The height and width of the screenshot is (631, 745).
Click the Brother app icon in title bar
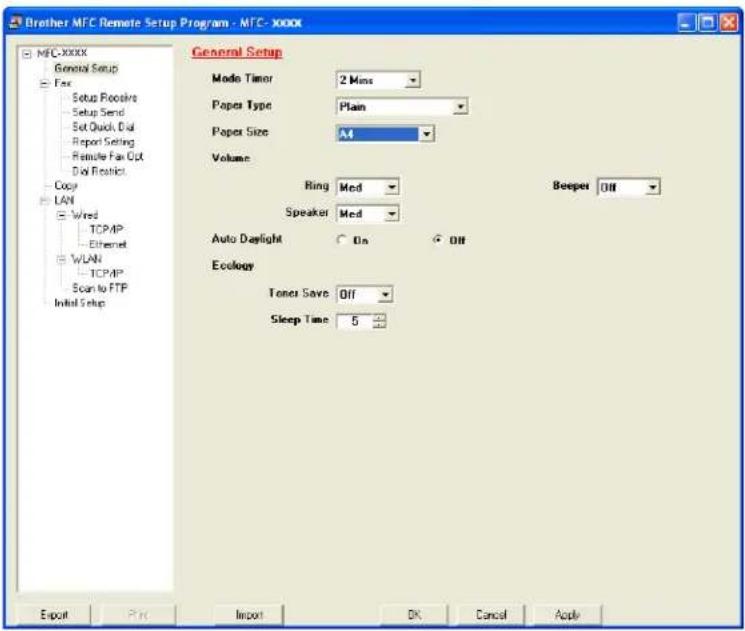point(16,22)
